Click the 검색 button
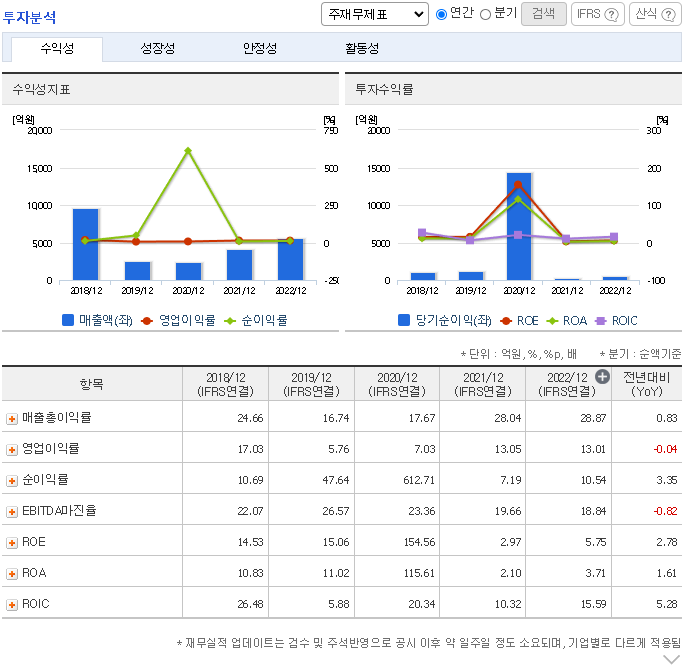 [x=543, y=14]
